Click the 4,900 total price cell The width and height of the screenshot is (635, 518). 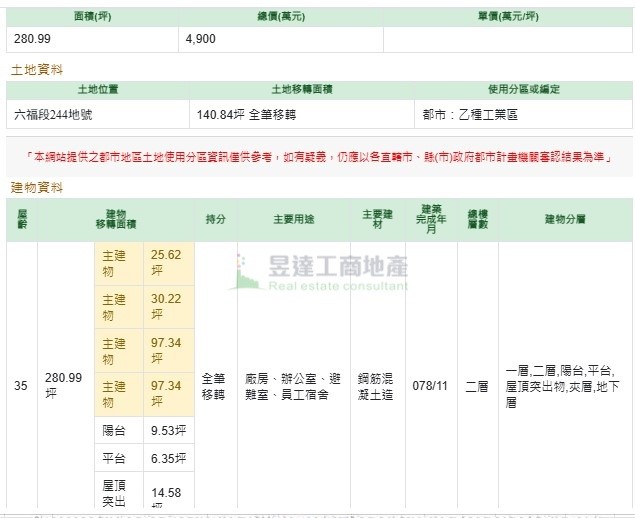pos(200,39)
